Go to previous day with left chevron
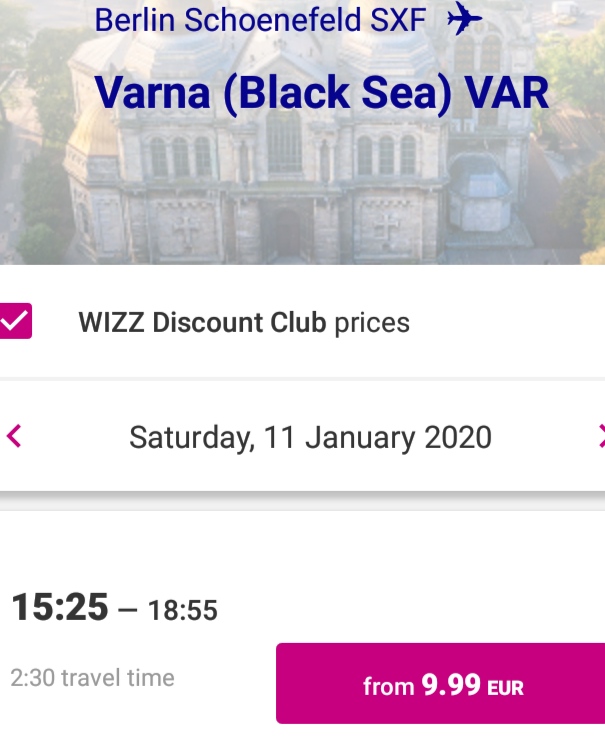Screen dimensions: 605x753 [13, 436]
